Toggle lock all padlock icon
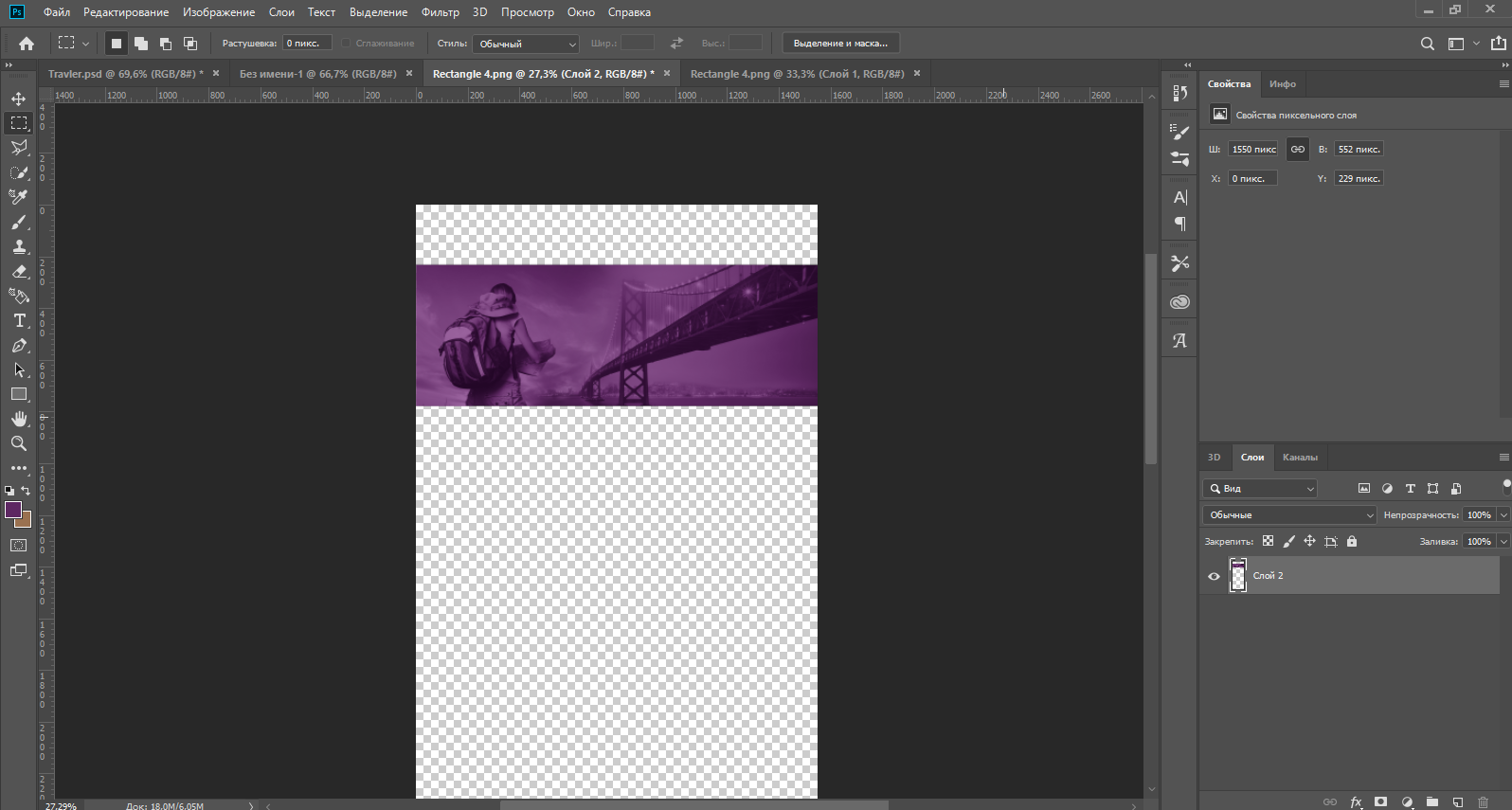Image resolution: width=1512 pixels, height=810 pixels. click(x=1352, y=541)
